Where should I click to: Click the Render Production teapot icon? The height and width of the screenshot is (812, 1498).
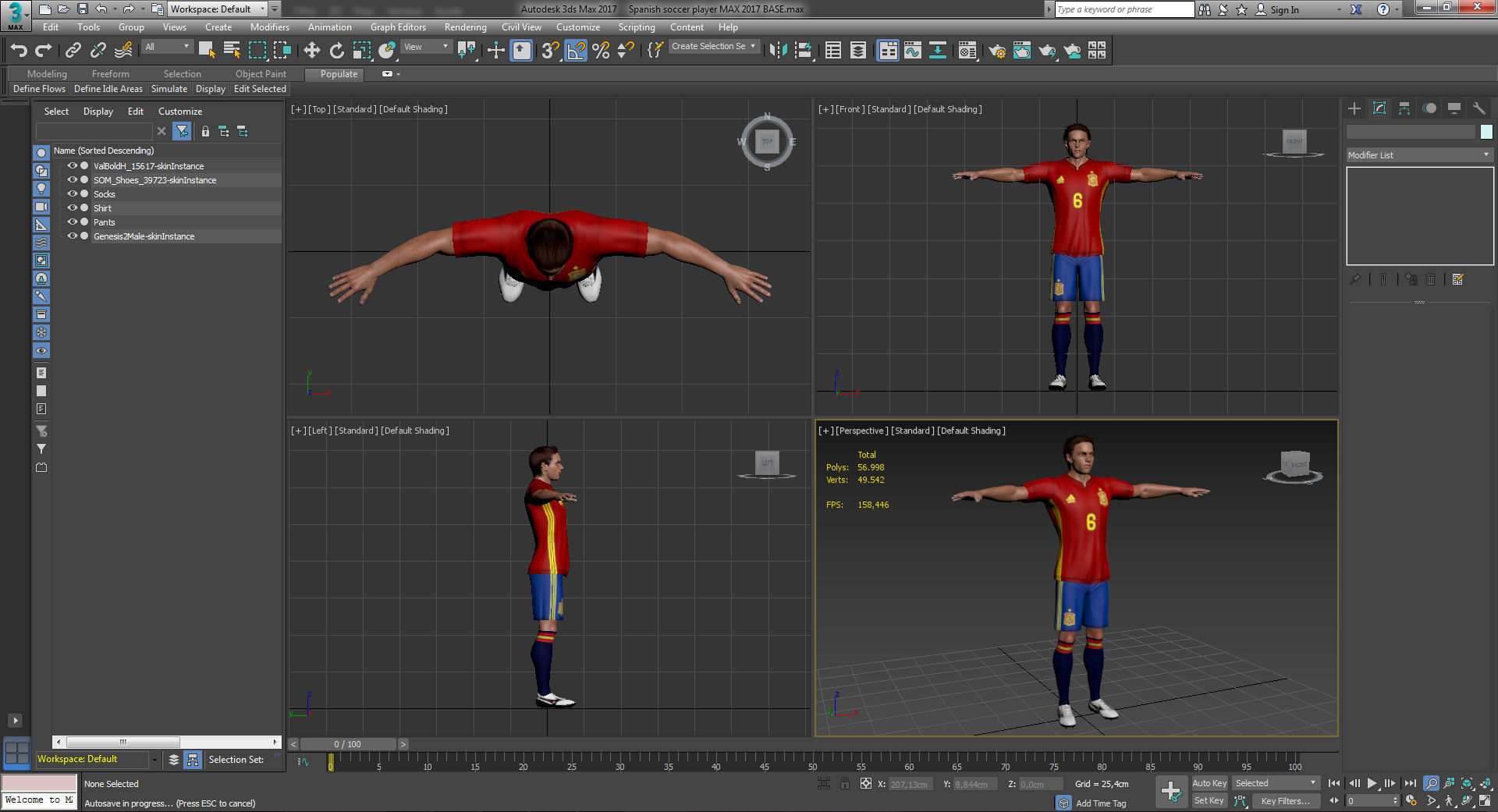[1047, 51]
